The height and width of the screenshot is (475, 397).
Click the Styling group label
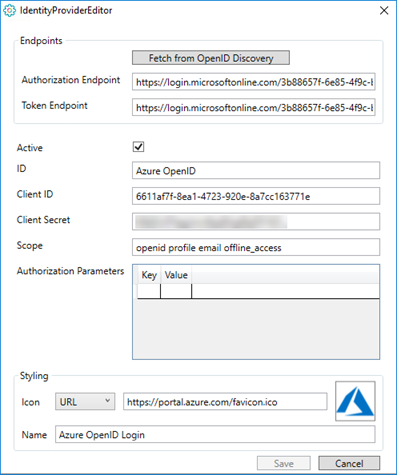[34, 376]
